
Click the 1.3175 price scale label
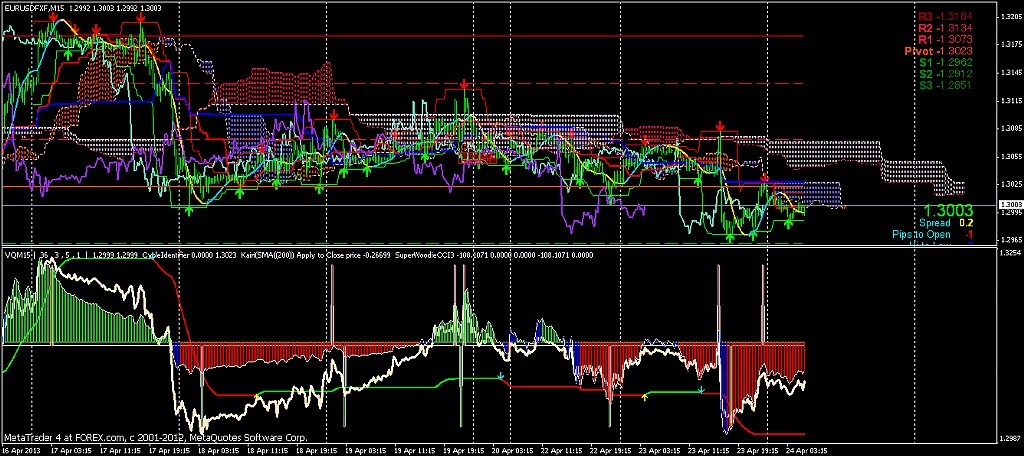point(1010,45)
